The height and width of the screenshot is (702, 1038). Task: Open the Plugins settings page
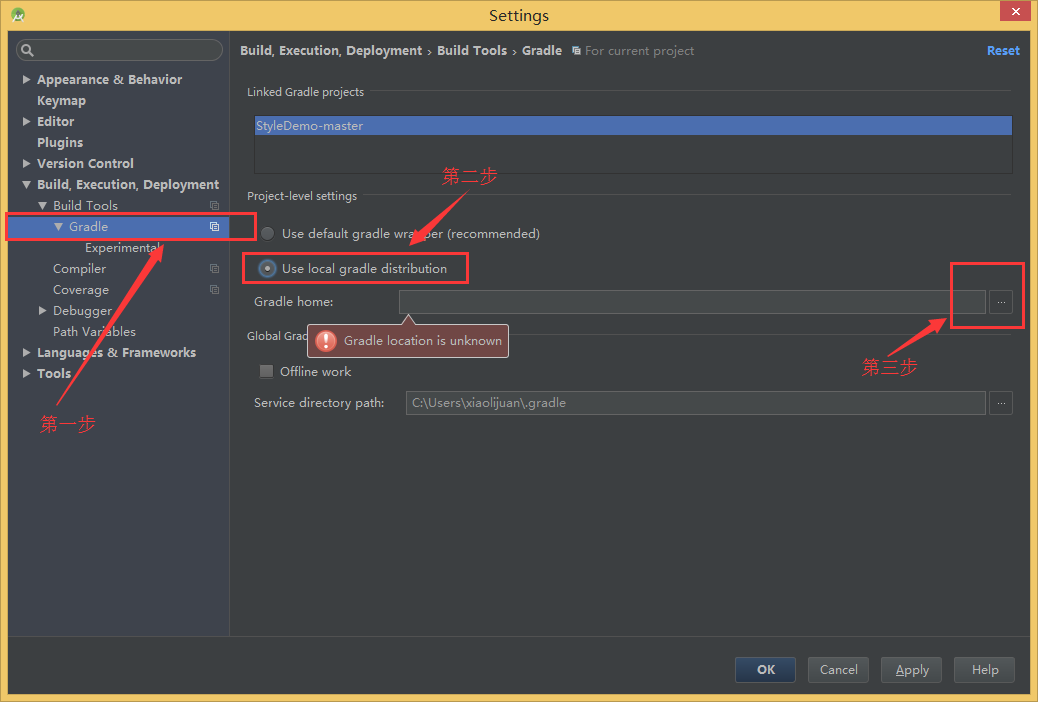click(x=60, y=143)
